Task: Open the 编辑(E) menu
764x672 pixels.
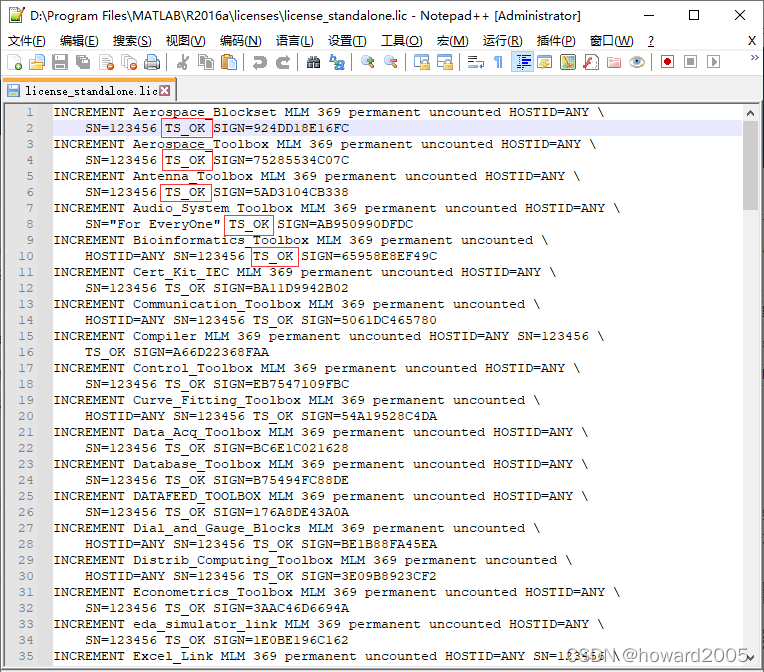Action: point(79,40)
